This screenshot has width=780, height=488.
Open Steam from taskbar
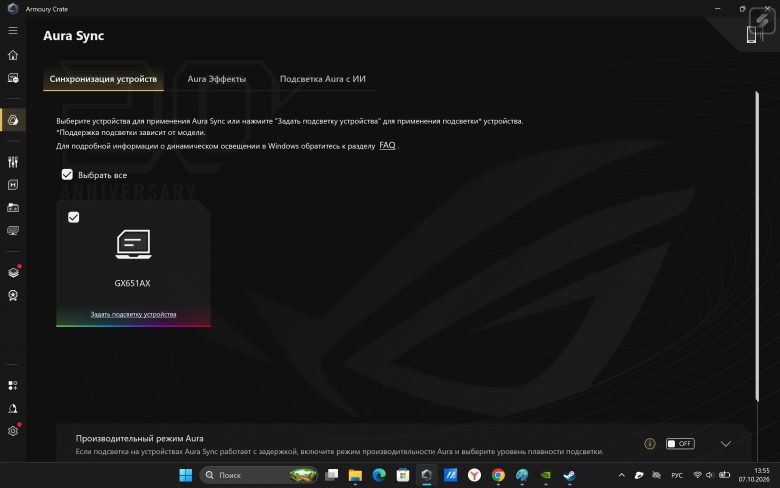[570, 475]
